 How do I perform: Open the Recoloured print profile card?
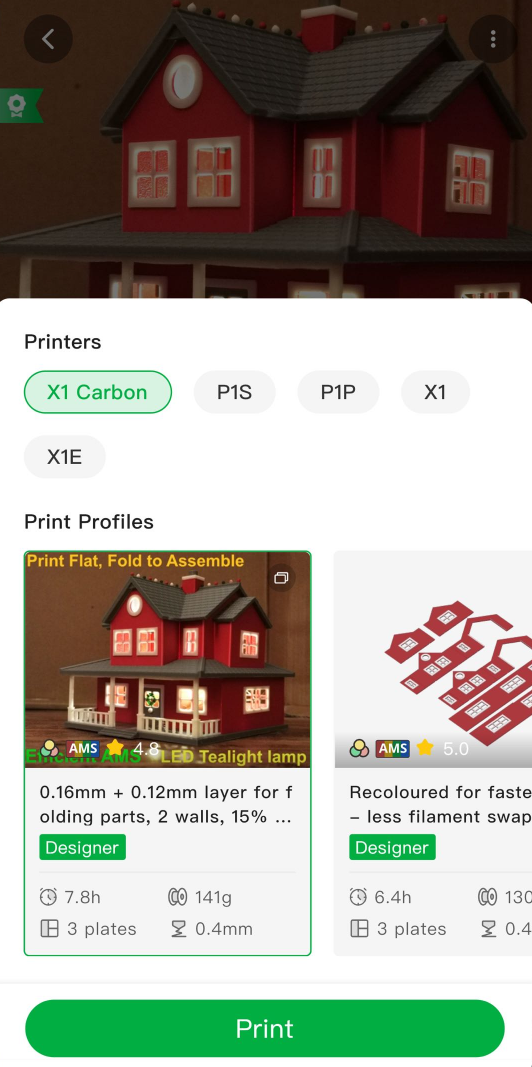[433, 753]
